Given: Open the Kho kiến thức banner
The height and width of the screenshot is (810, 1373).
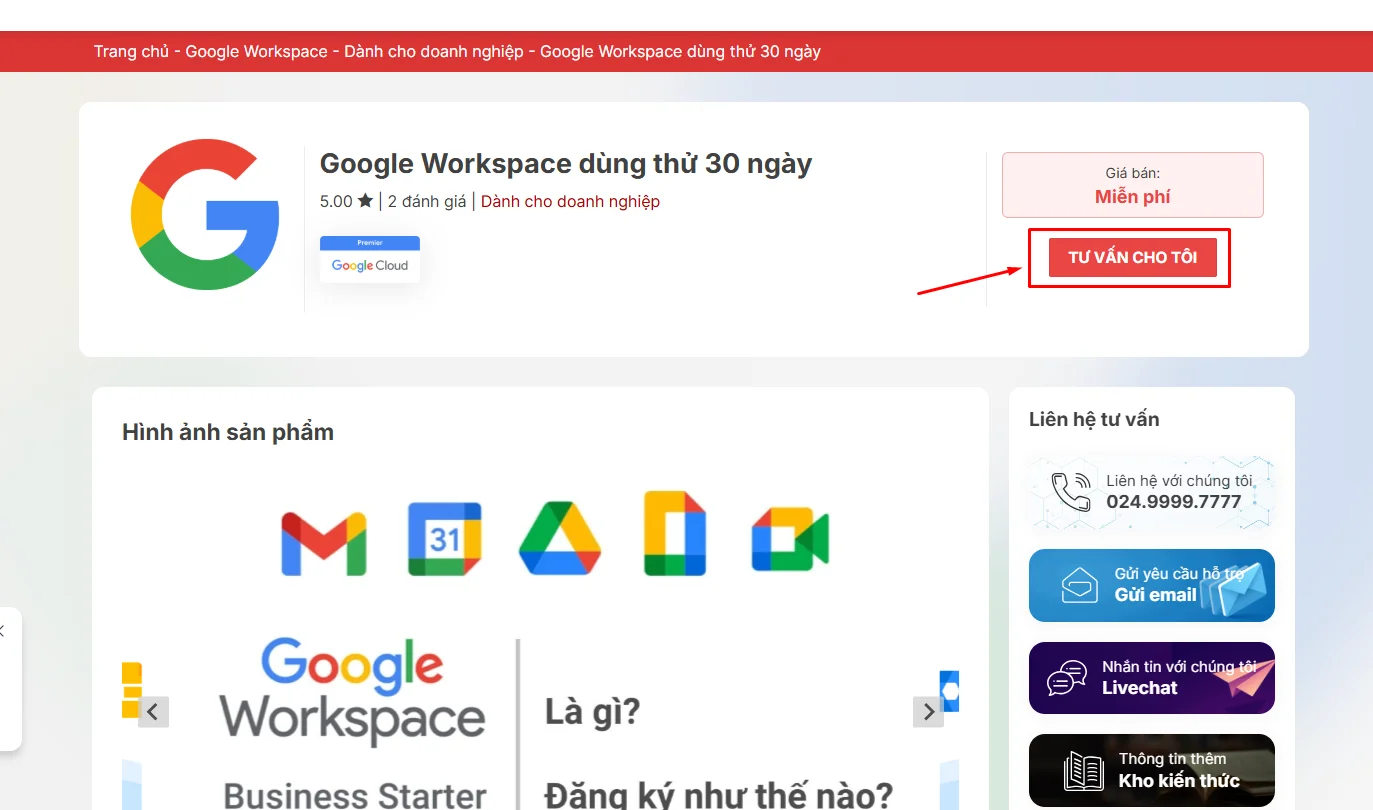Looking at the screenshot, I should 1151,770.
